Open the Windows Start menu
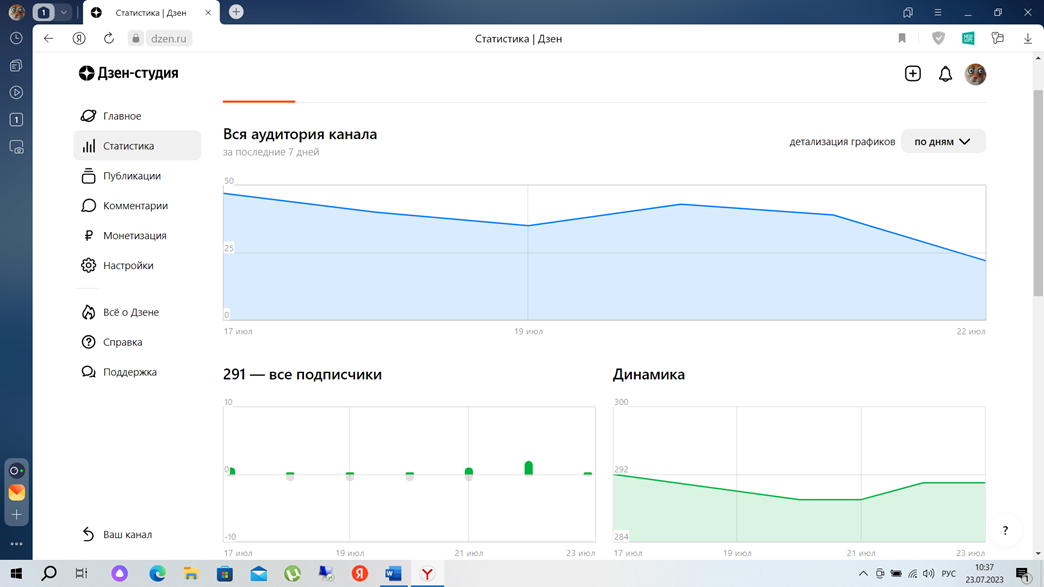The height and width of the screenshot is (587, 1044). (16, 573)
